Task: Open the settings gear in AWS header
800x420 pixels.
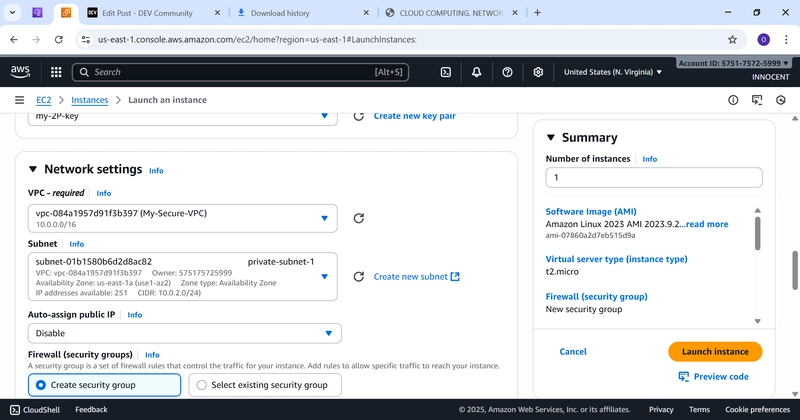Action: 538,72
